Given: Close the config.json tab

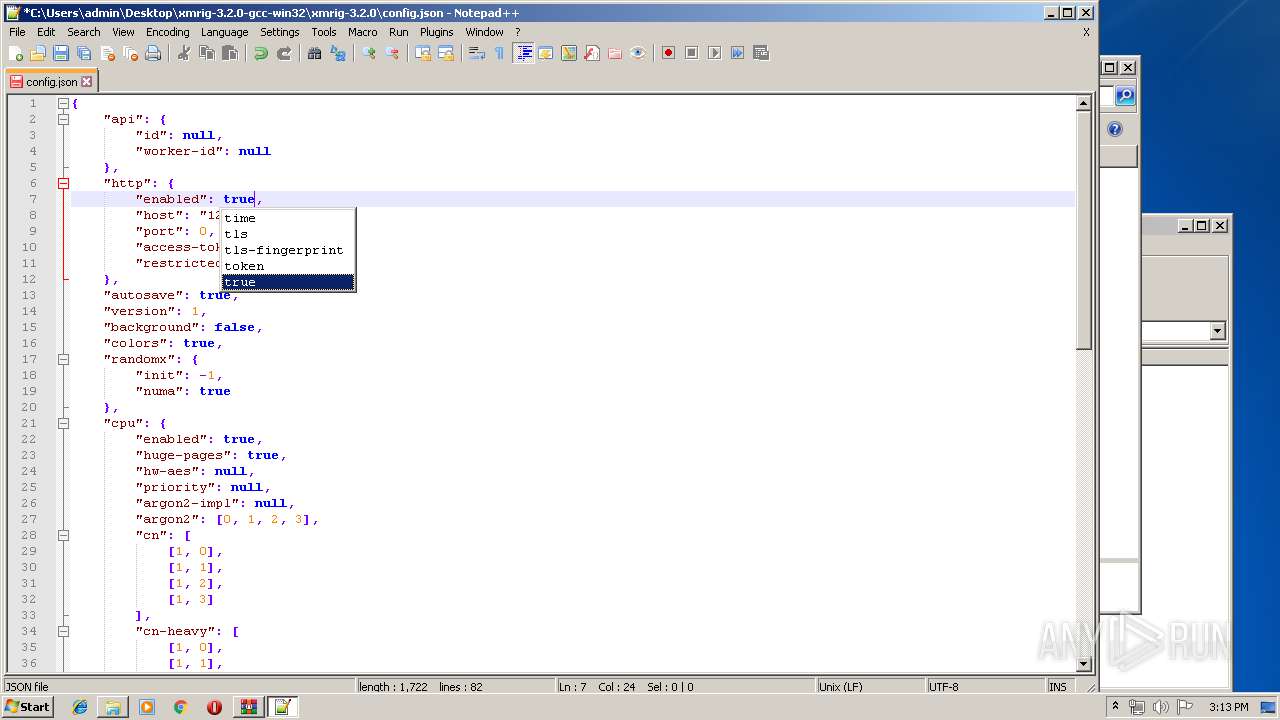Looking at the screenshot, I should 87,82.
